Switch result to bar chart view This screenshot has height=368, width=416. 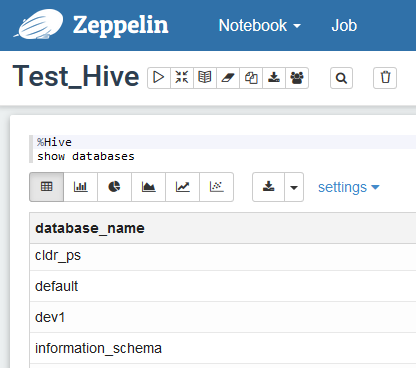pyautogui.click(x=80, y=187)
